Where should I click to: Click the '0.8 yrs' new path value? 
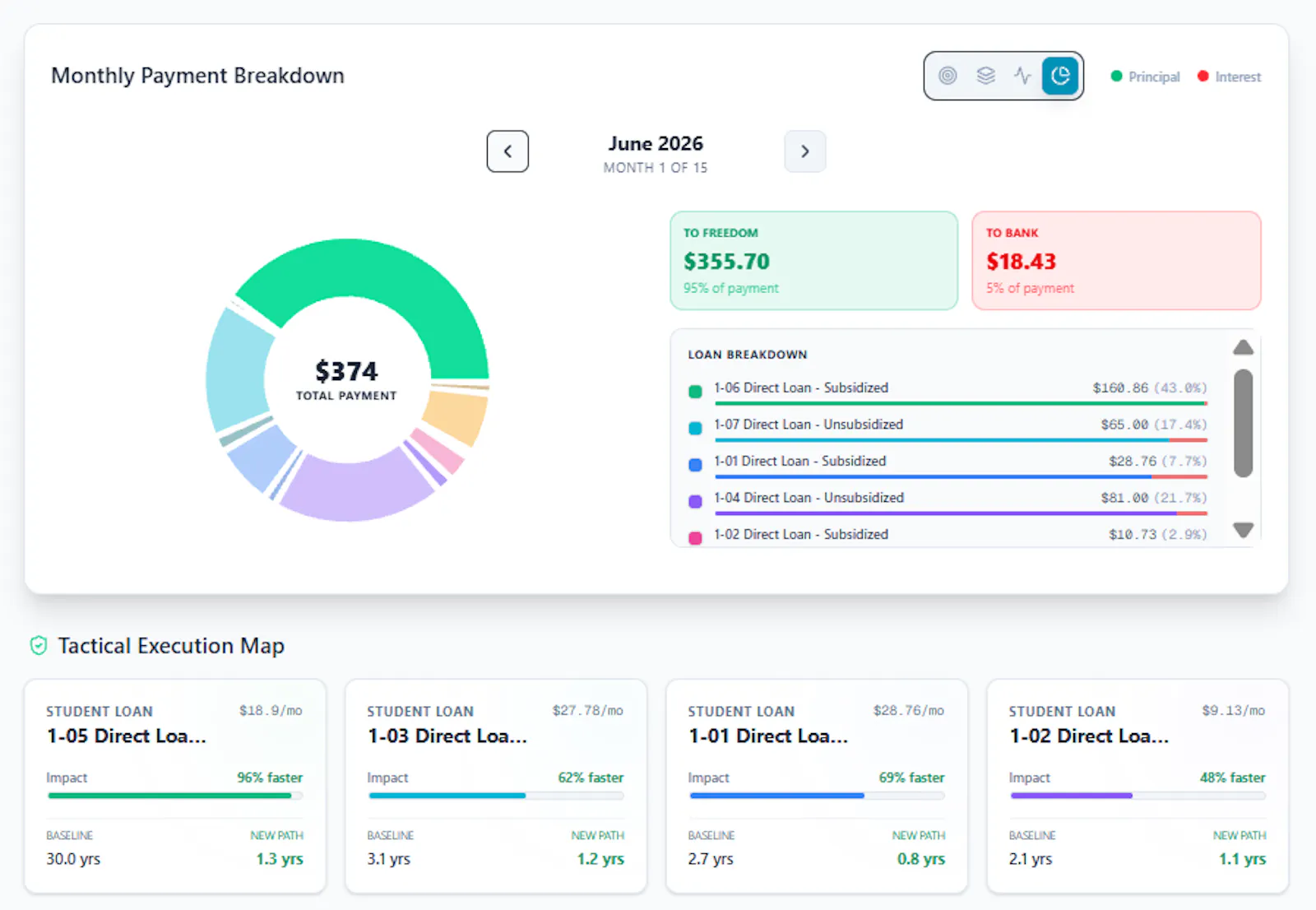point(921,859)
